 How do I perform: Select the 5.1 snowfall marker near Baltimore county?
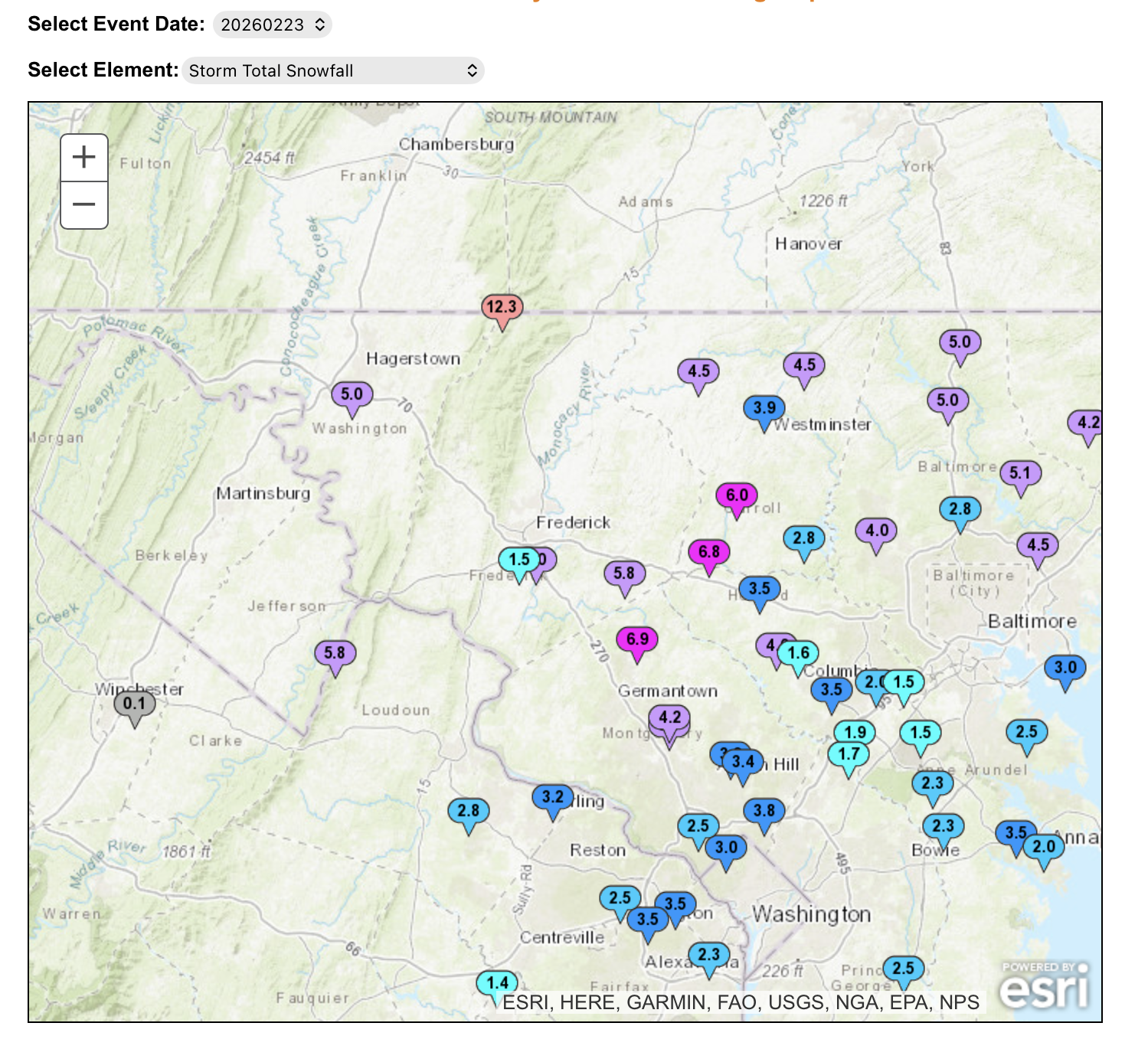point(1019,473)
